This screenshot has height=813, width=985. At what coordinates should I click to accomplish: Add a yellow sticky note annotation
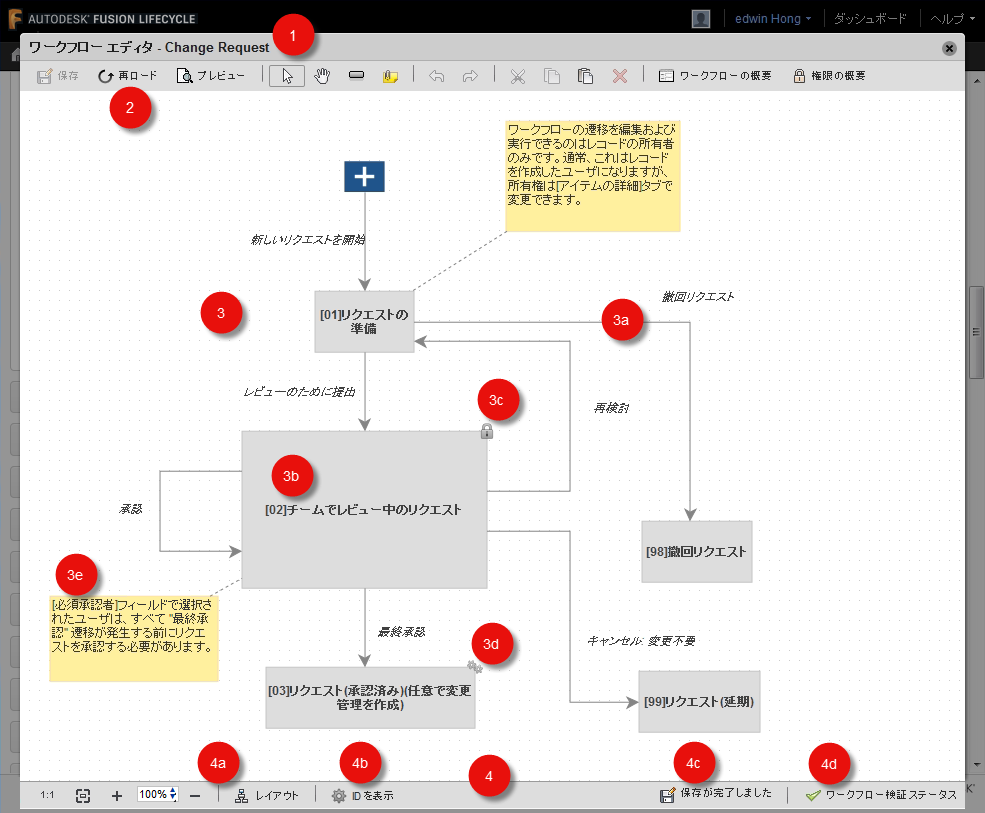click(390, 75)
